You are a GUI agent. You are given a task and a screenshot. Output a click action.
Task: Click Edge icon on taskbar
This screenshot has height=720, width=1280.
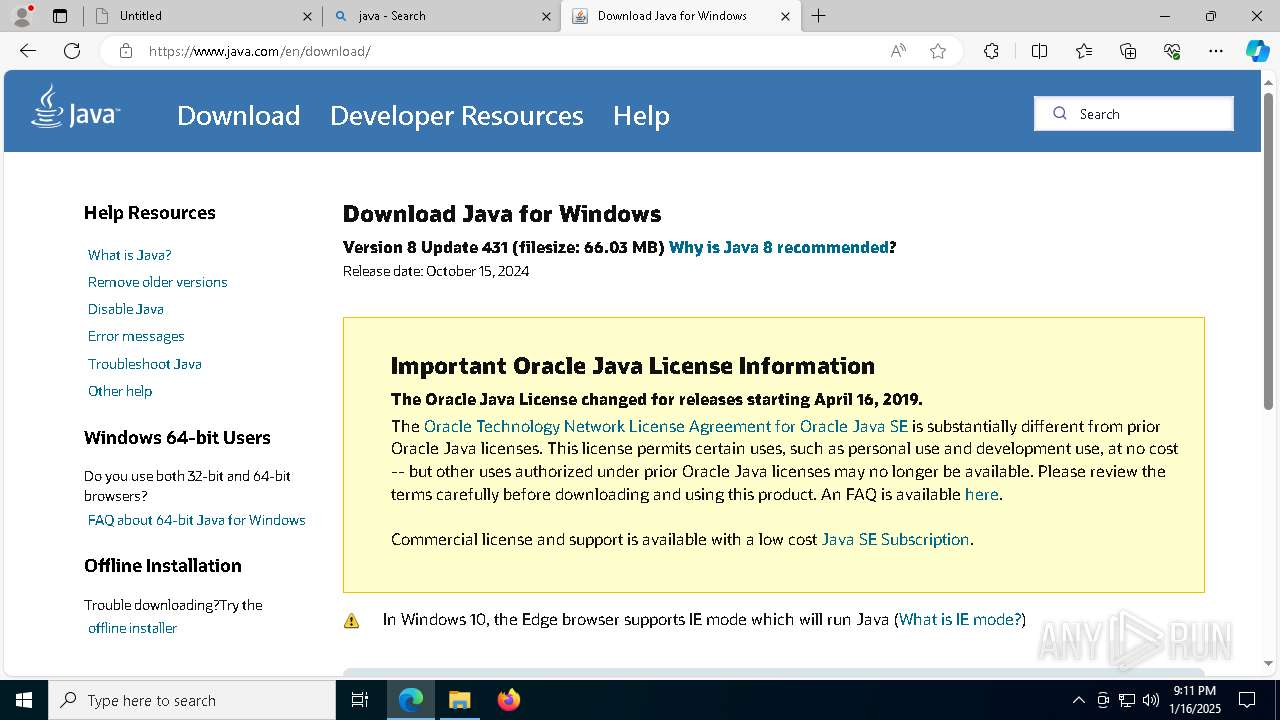click(411, 700)
